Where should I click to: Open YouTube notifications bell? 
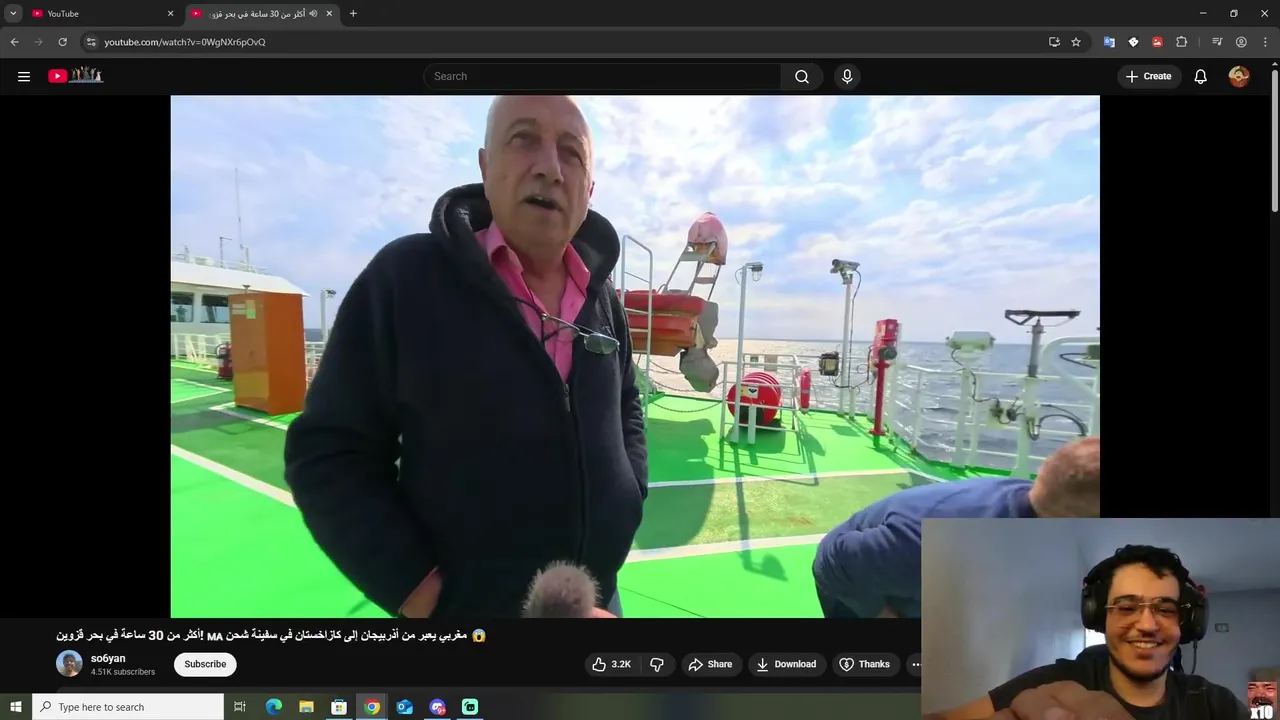[x=1201, y=76]
